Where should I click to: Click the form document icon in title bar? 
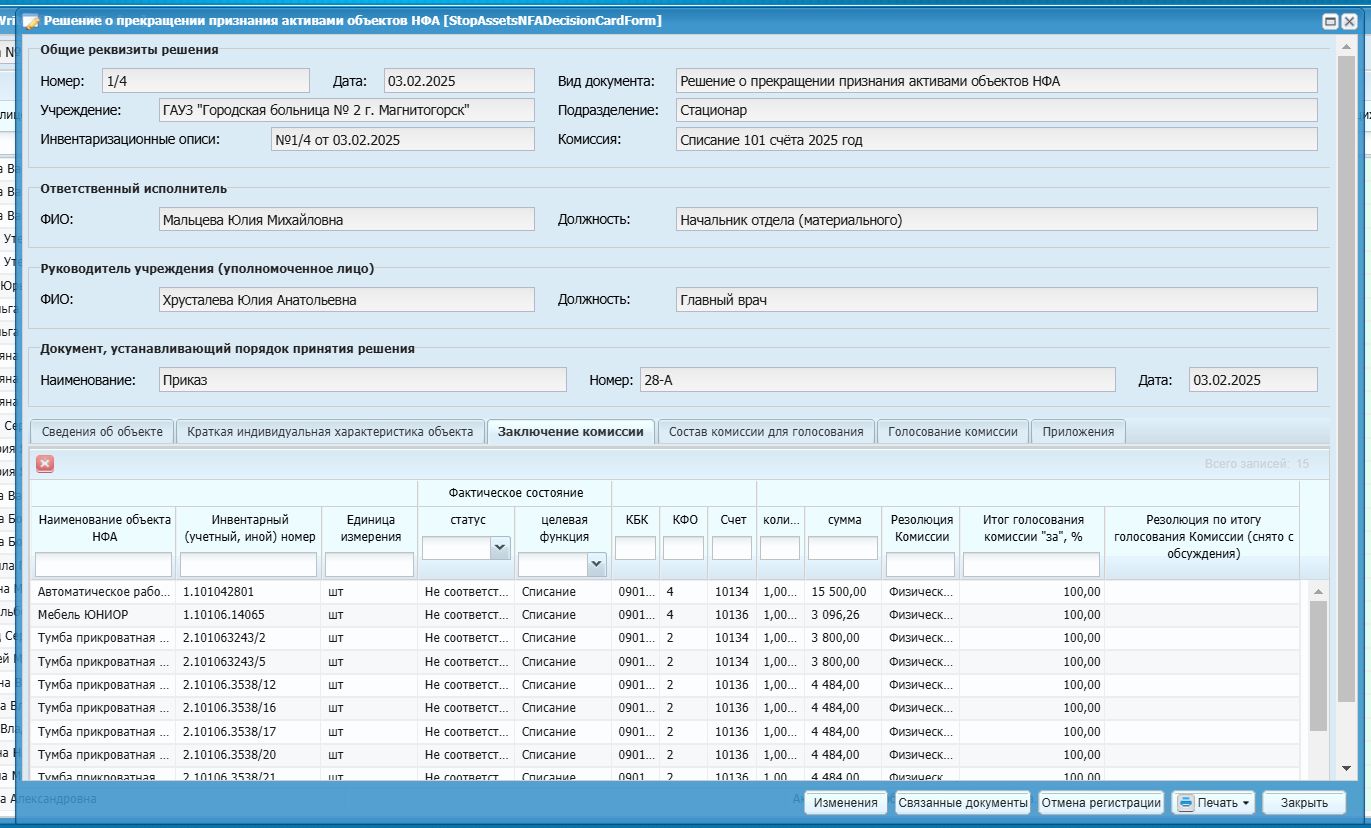click(31, 21)
